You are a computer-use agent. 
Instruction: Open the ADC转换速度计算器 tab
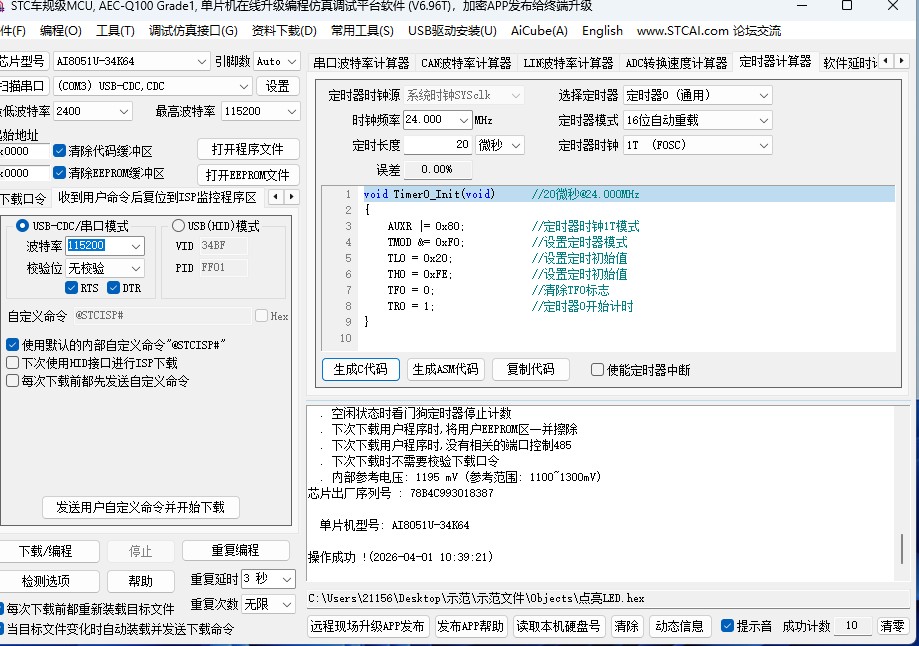(x=677, y=62)
